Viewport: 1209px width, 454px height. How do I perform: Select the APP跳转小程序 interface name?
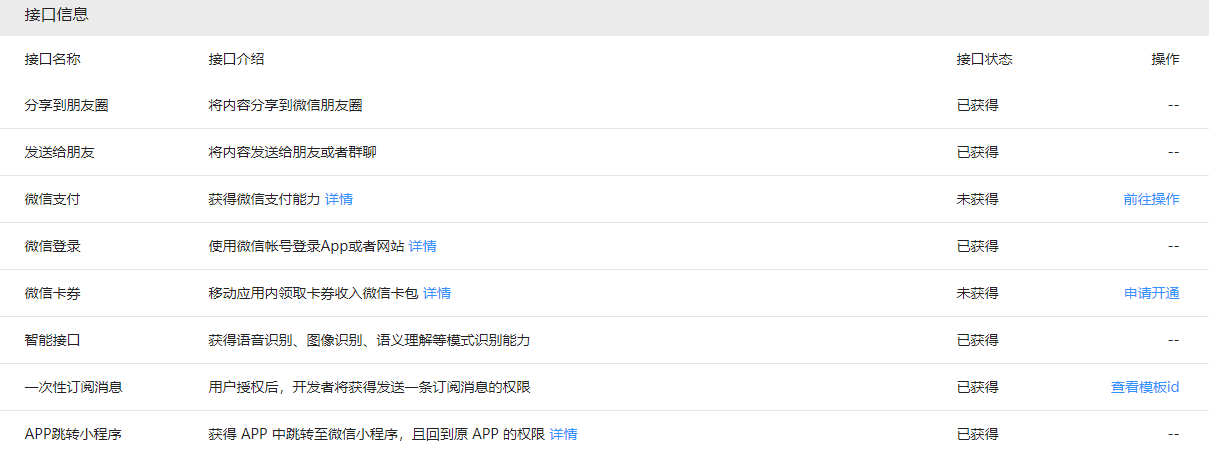click(x=73, y=434)
